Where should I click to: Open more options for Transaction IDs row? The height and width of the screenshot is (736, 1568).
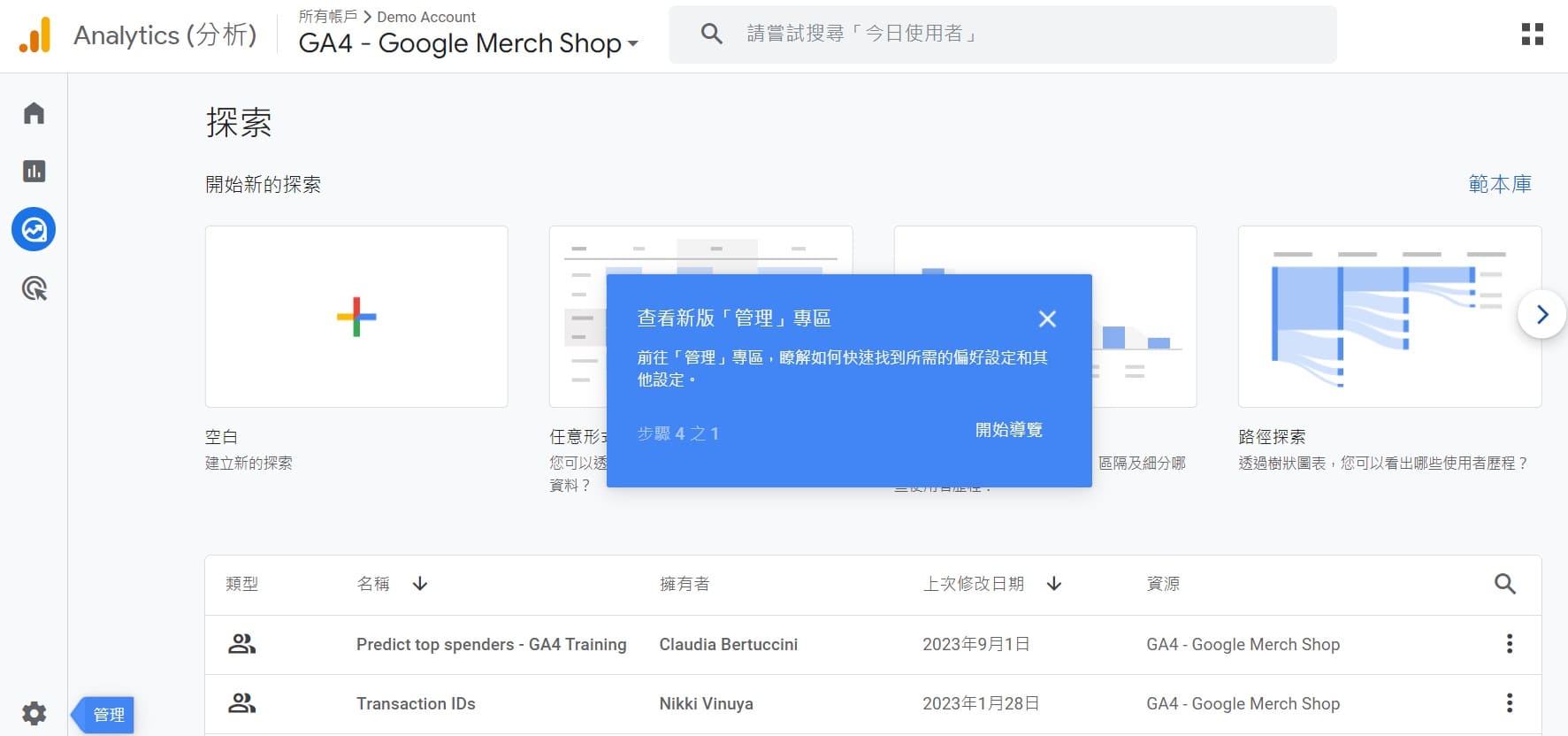[x=1510, y=703]
